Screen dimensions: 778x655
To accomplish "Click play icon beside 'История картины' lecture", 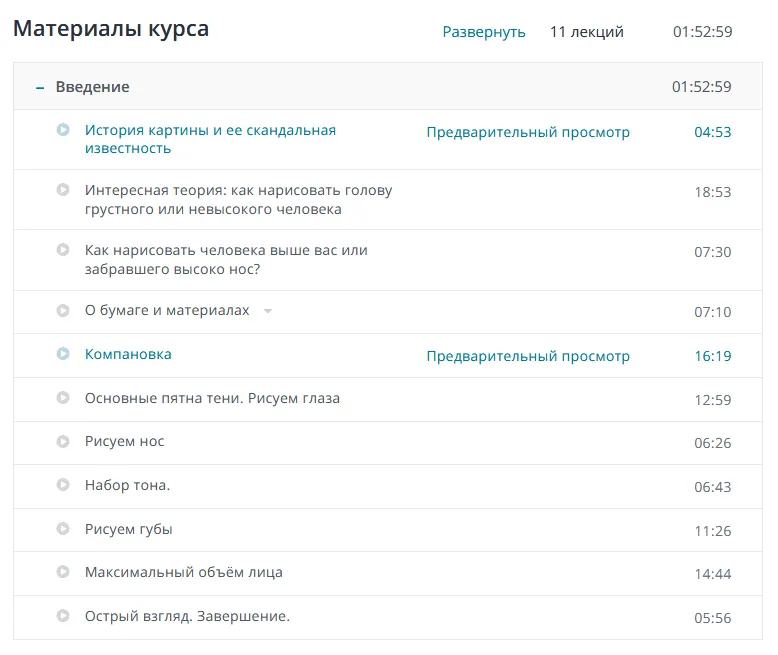I will [63, 130].
